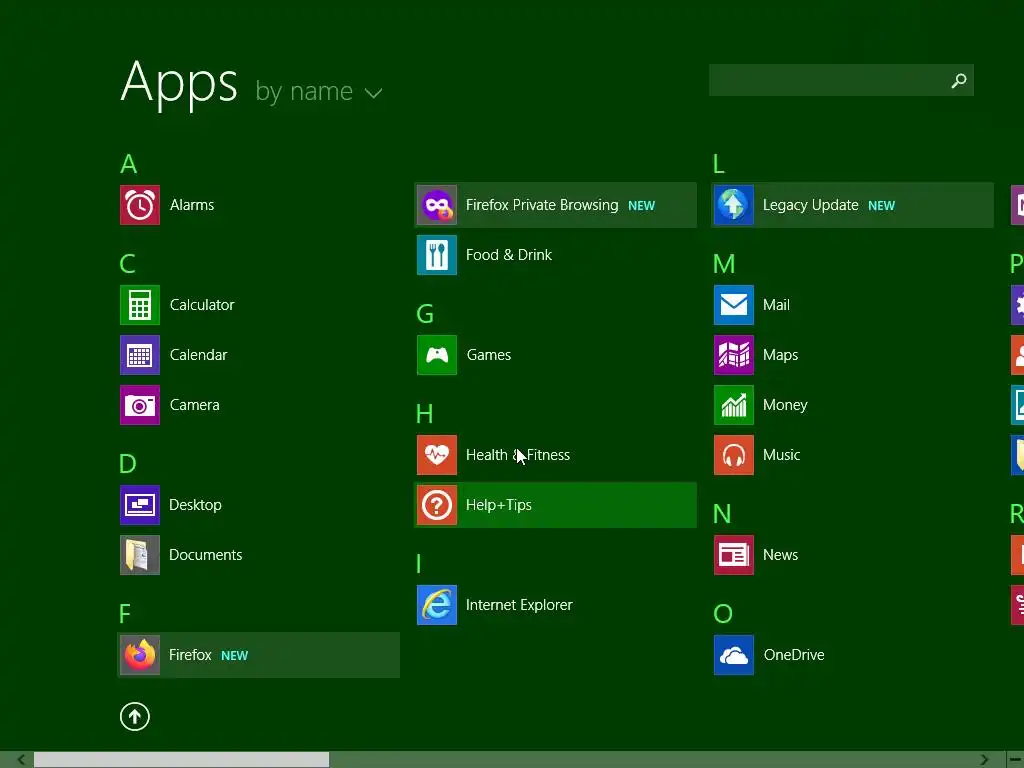Jump to letter C group header
This screenshot has height=768, width=1024.
(127, 264)
